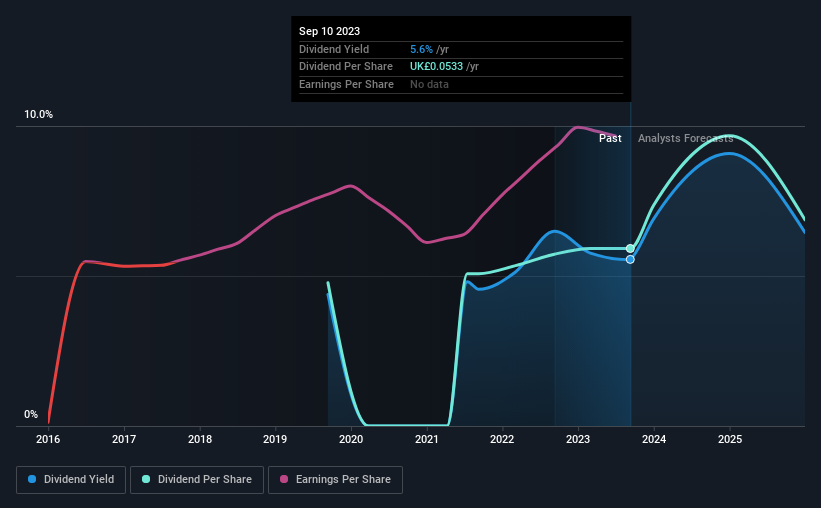Screen dimensions: 821x508
Task: Click the UK£0.0533 dividend per share value
Action: coord(437,67)
